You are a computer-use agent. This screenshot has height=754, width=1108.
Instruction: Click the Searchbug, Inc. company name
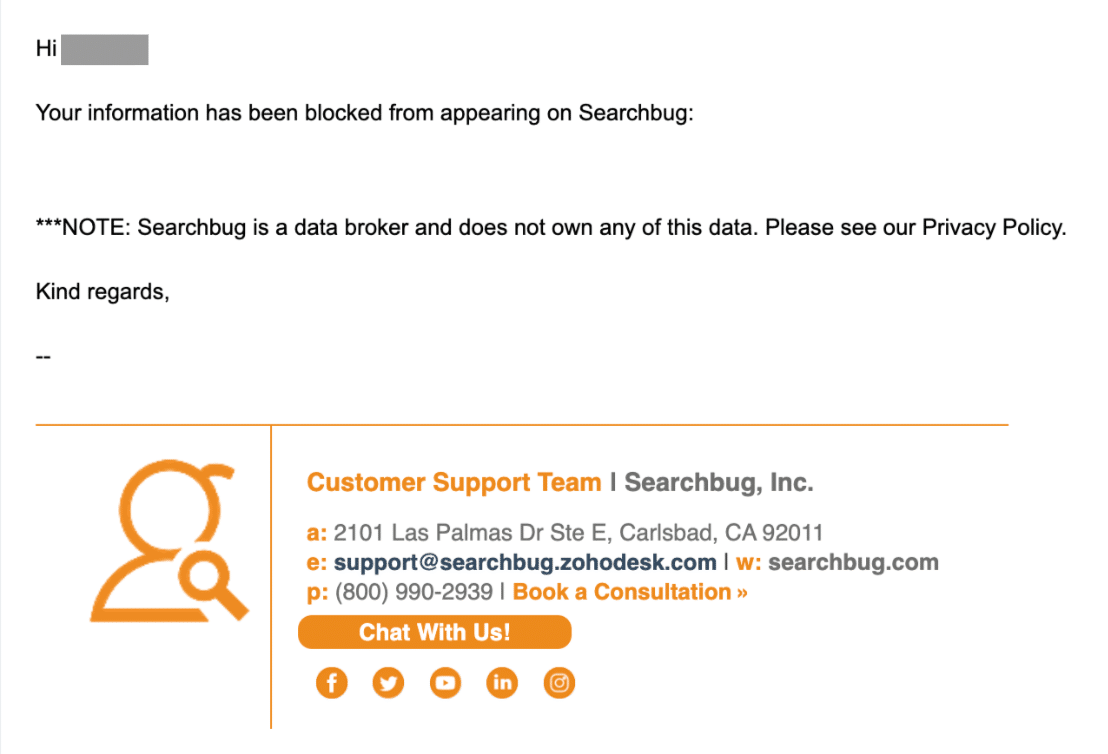[719, 482]
